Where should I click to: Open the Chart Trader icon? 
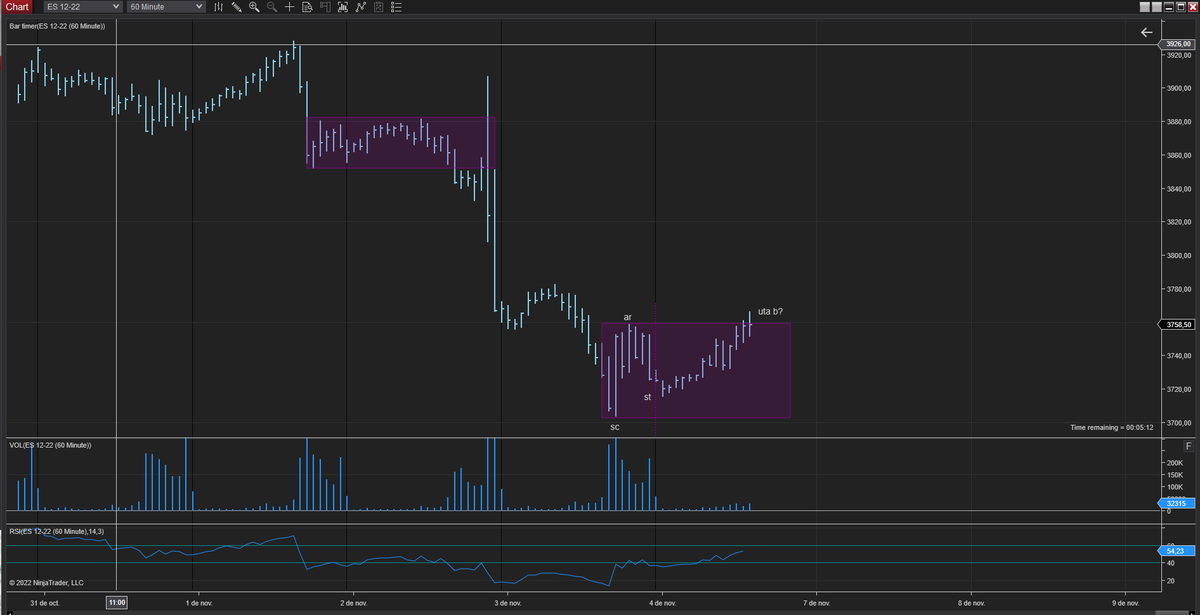click(325, 7)
